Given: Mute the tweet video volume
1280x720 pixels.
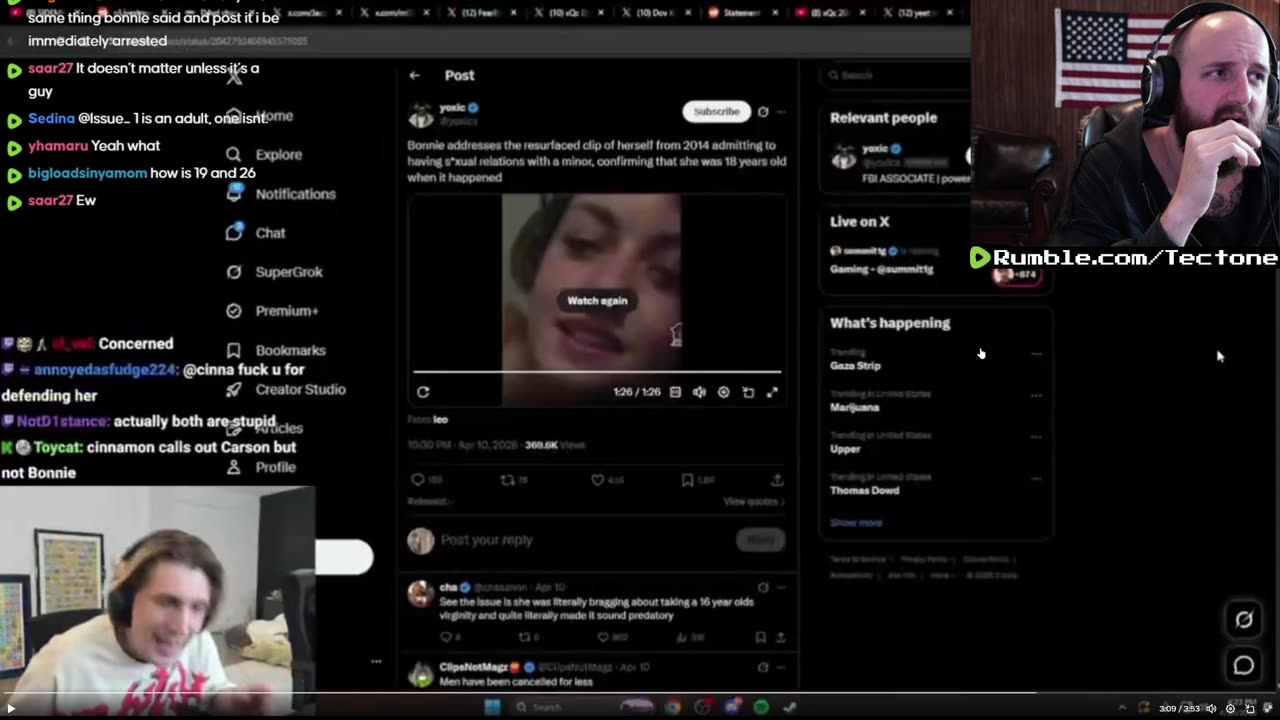Looking at the screenshot, I should 699,392.
